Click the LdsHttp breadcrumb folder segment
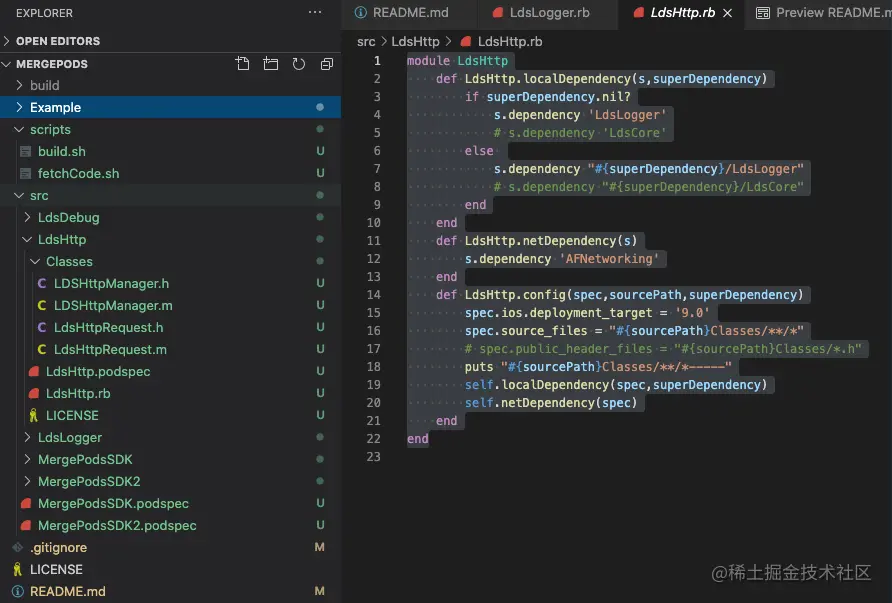Viewport: 892px width, 603px height. tap(415, 42)
